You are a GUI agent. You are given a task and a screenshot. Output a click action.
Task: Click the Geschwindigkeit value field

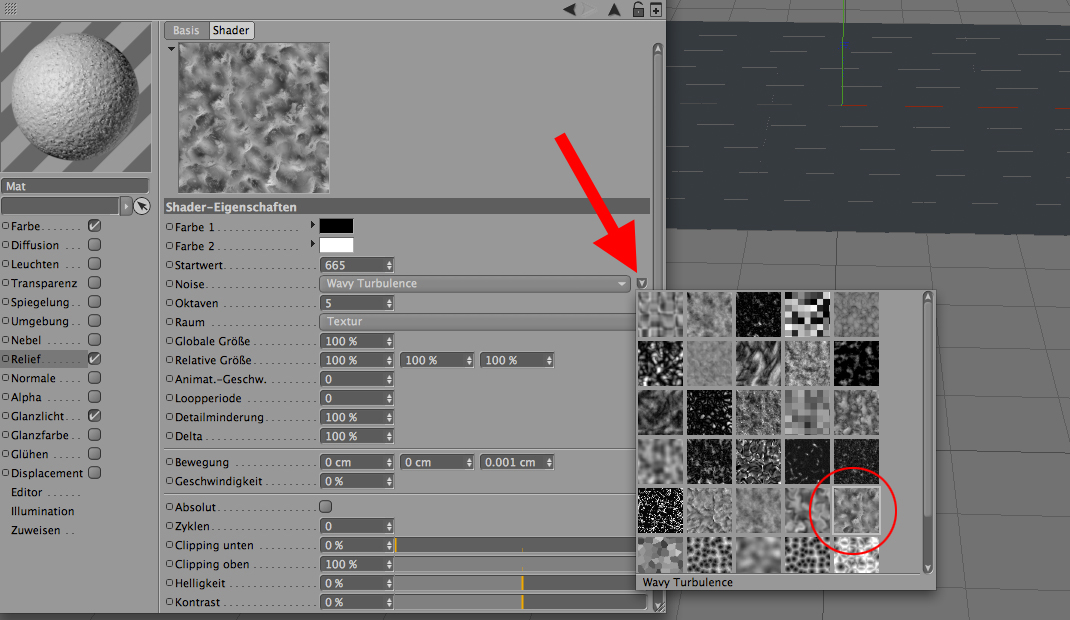tap(353, 482)
